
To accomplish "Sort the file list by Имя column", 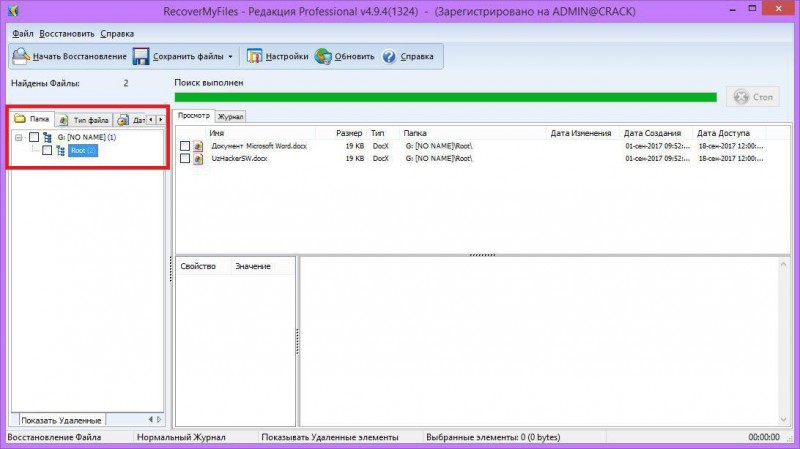I will (x=261, y=133).
